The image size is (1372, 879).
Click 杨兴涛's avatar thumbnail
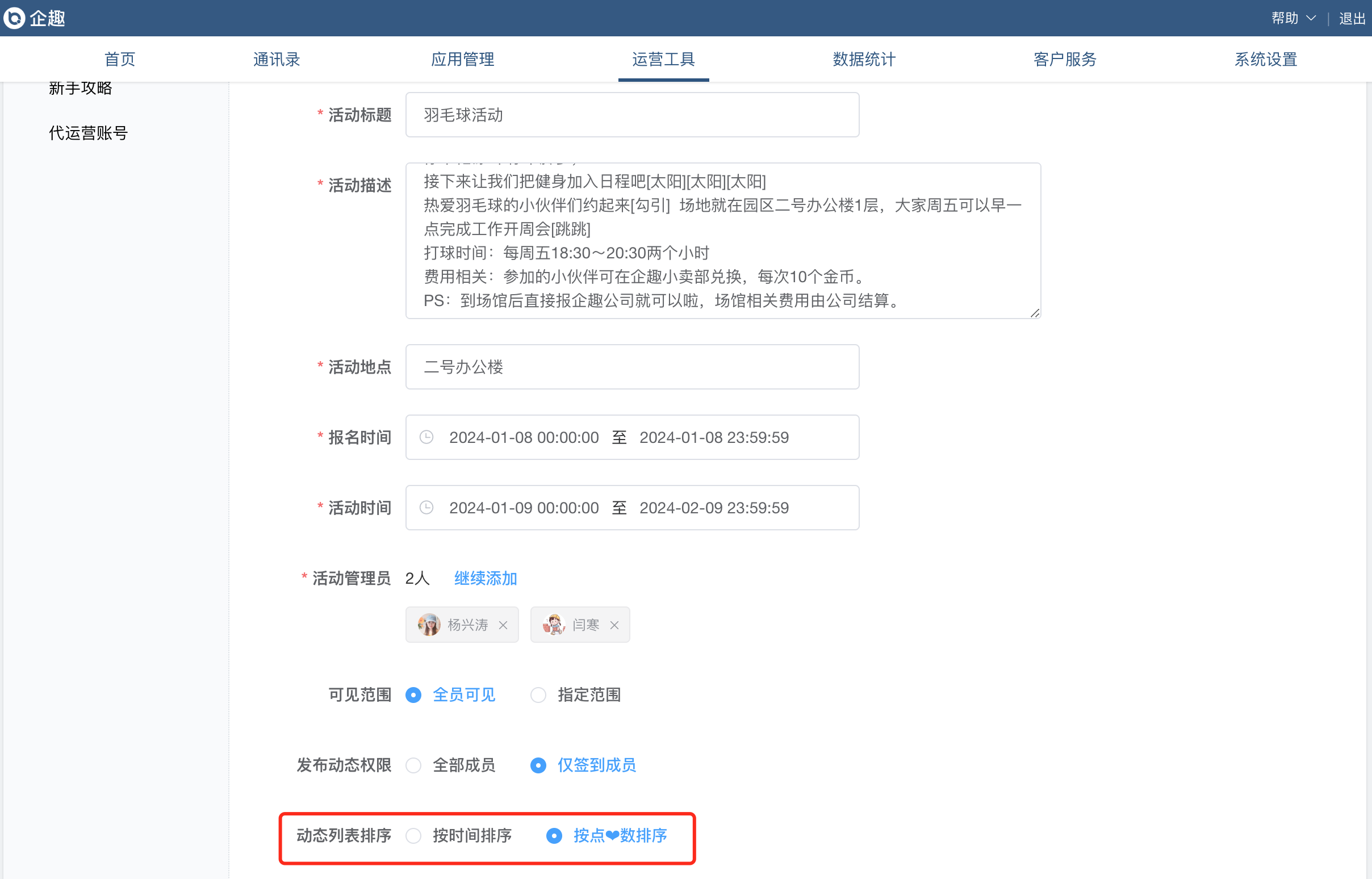(429, 625)
